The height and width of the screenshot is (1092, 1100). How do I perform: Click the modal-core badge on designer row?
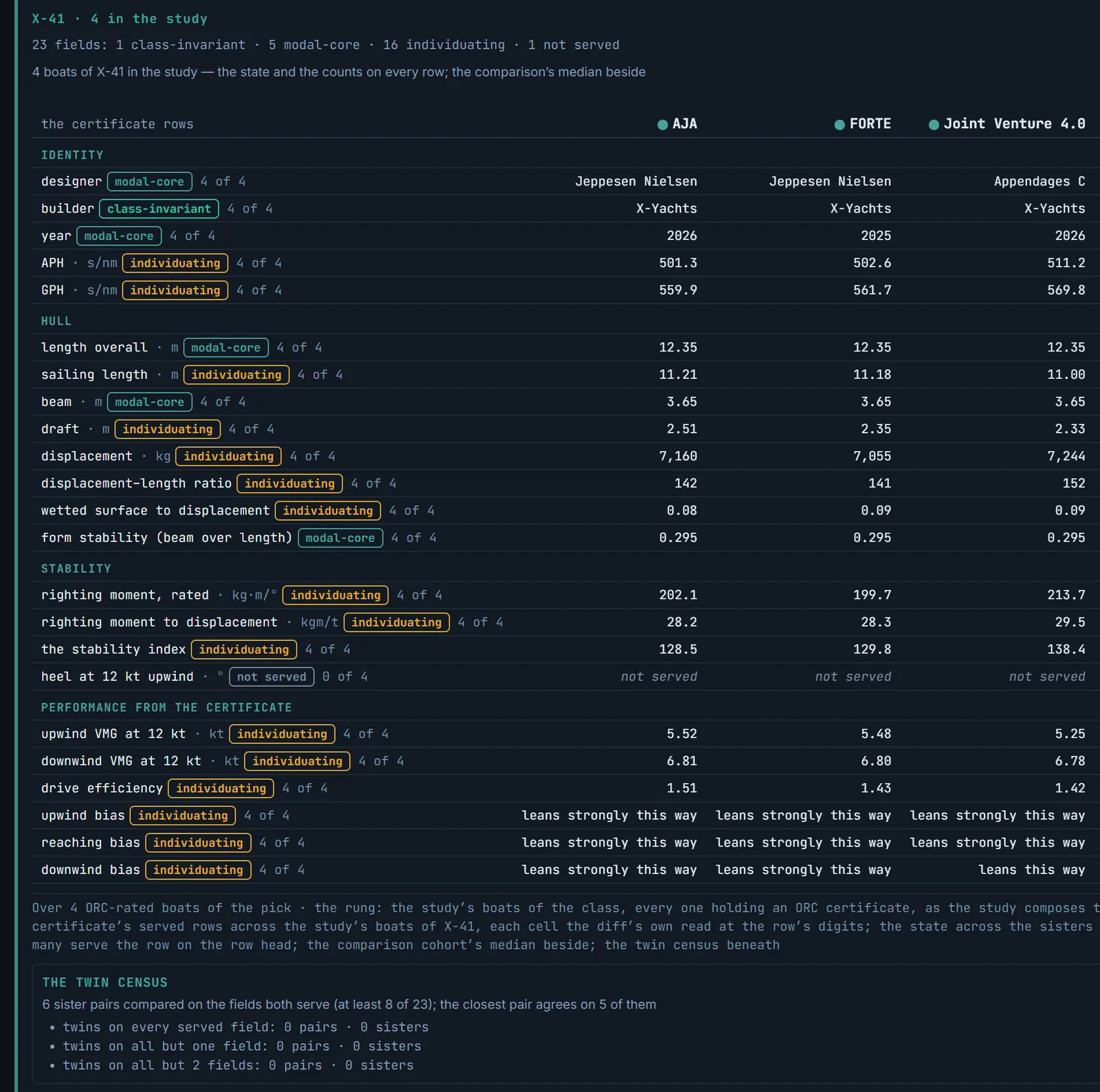[149, 182]
